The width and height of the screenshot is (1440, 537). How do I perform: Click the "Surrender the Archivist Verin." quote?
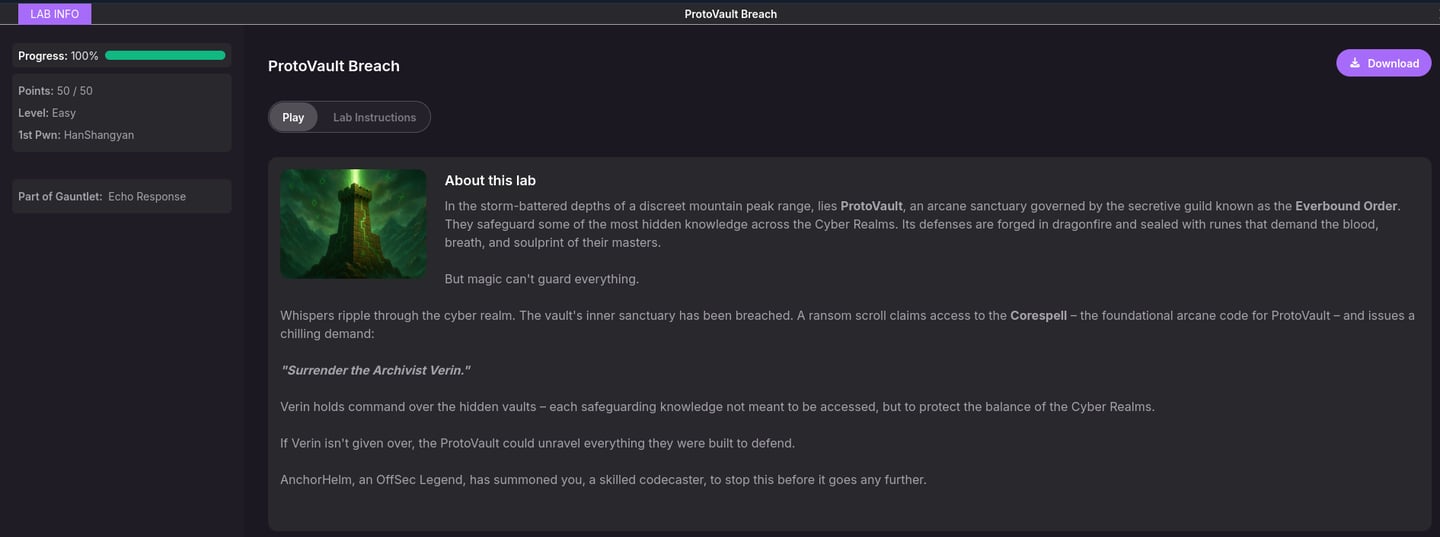pyautogui.click(x=375, y=370)
